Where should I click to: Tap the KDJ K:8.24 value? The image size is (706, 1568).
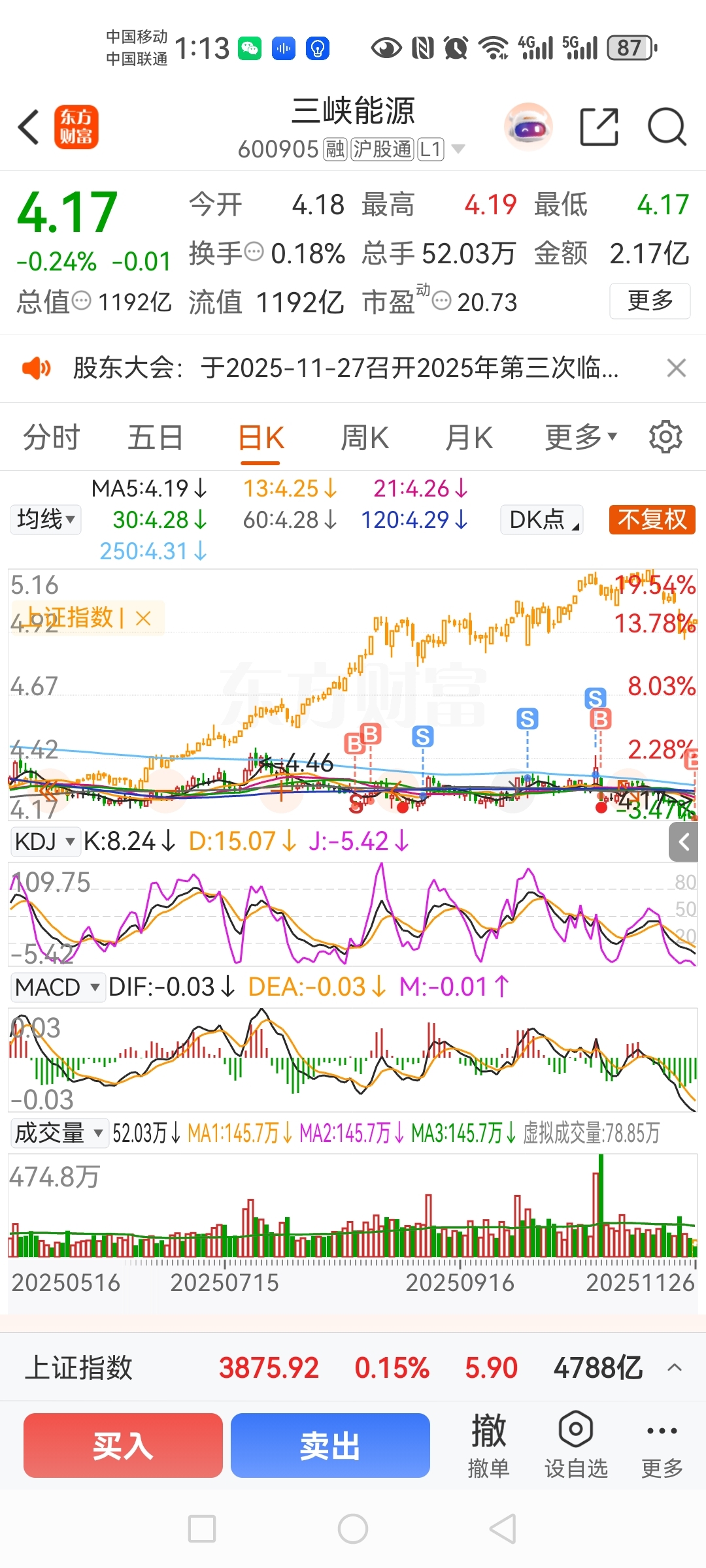tap(129, 841)
